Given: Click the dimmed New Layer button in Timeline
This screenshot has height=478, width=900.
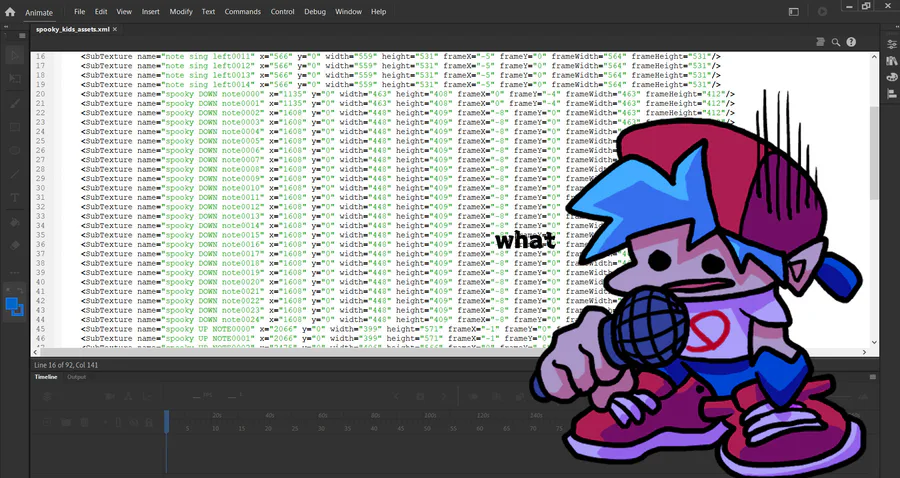Looking at the screenshot, I should coord(47,422).
